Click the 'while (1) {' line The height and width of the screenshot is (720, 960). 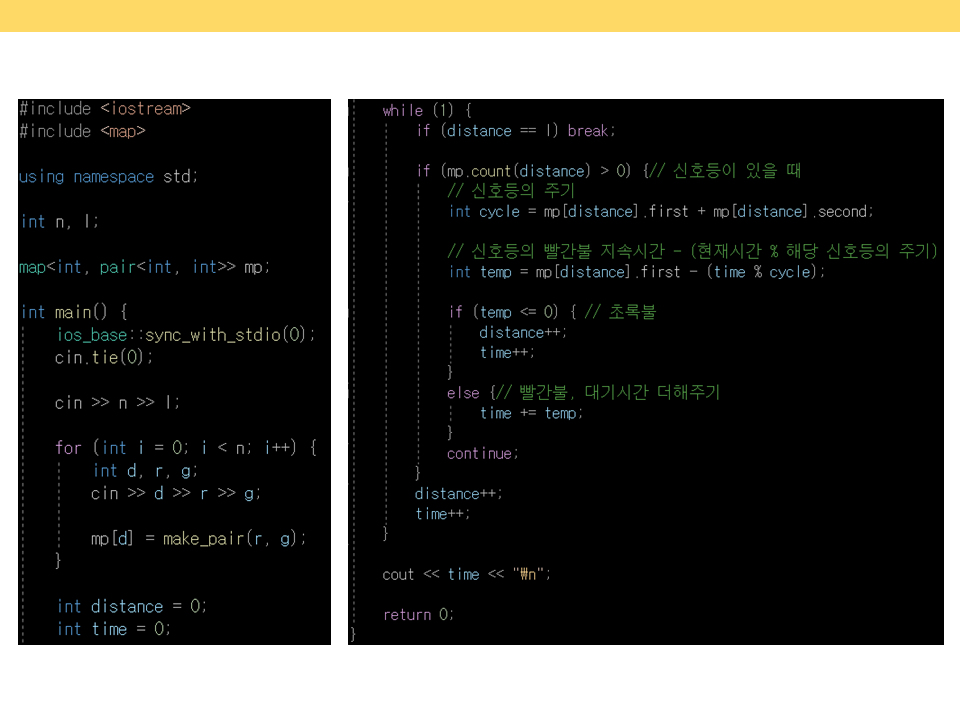click(x=427, y=111)
